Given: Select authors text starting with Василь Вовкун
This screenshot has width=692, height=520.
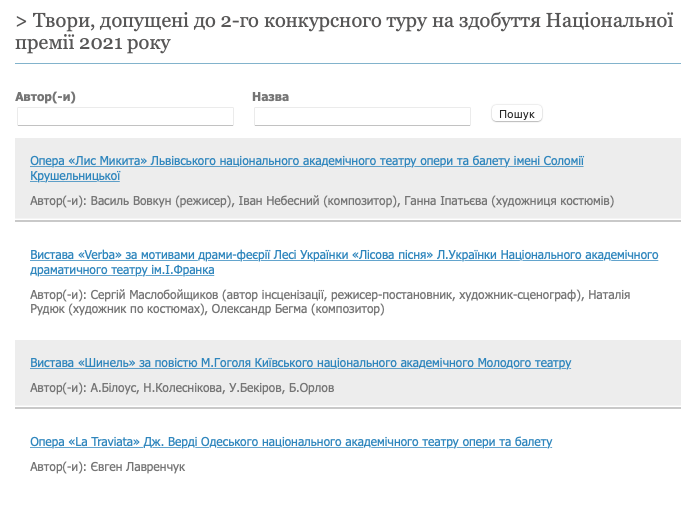Looking at the screenshot, I should pyautogui.click(x=322, y=201).
